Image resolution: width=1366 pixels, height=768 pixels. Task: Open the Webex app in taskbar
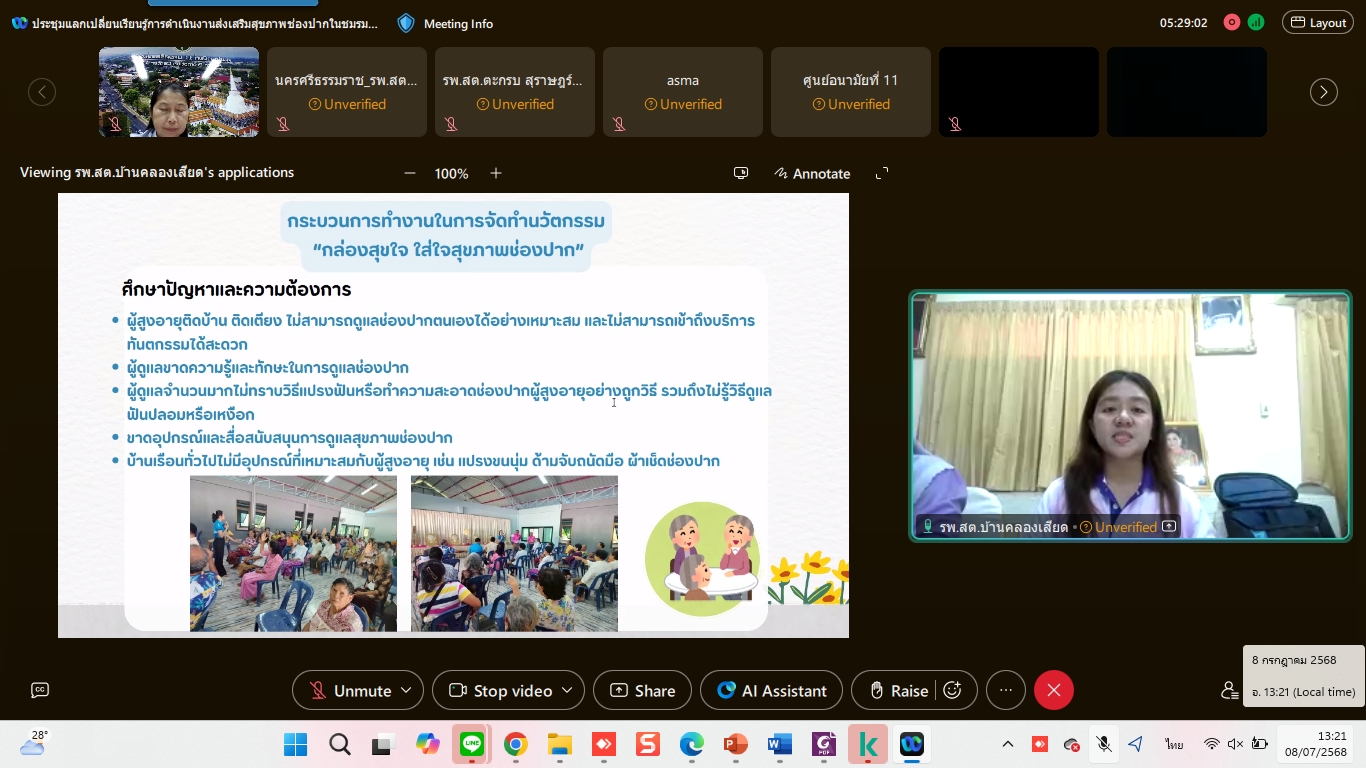click(911, 744)
